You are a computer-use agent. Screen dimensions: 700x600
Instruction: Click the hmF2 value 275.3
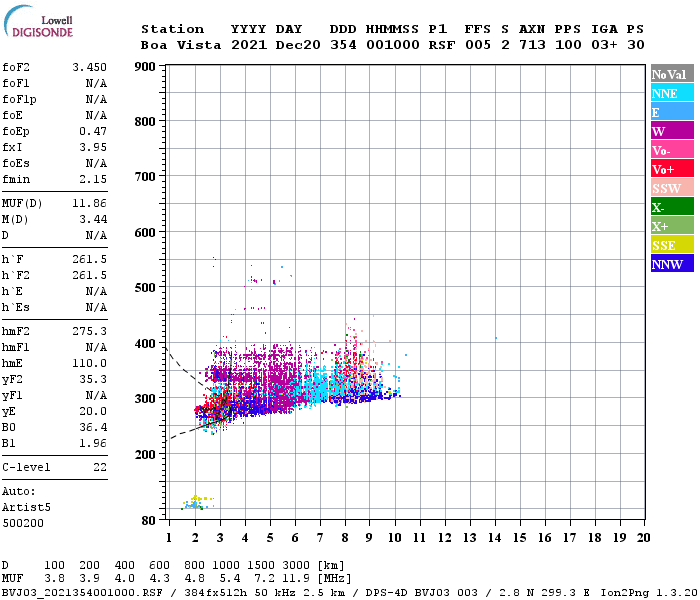(x=90, y=331)
